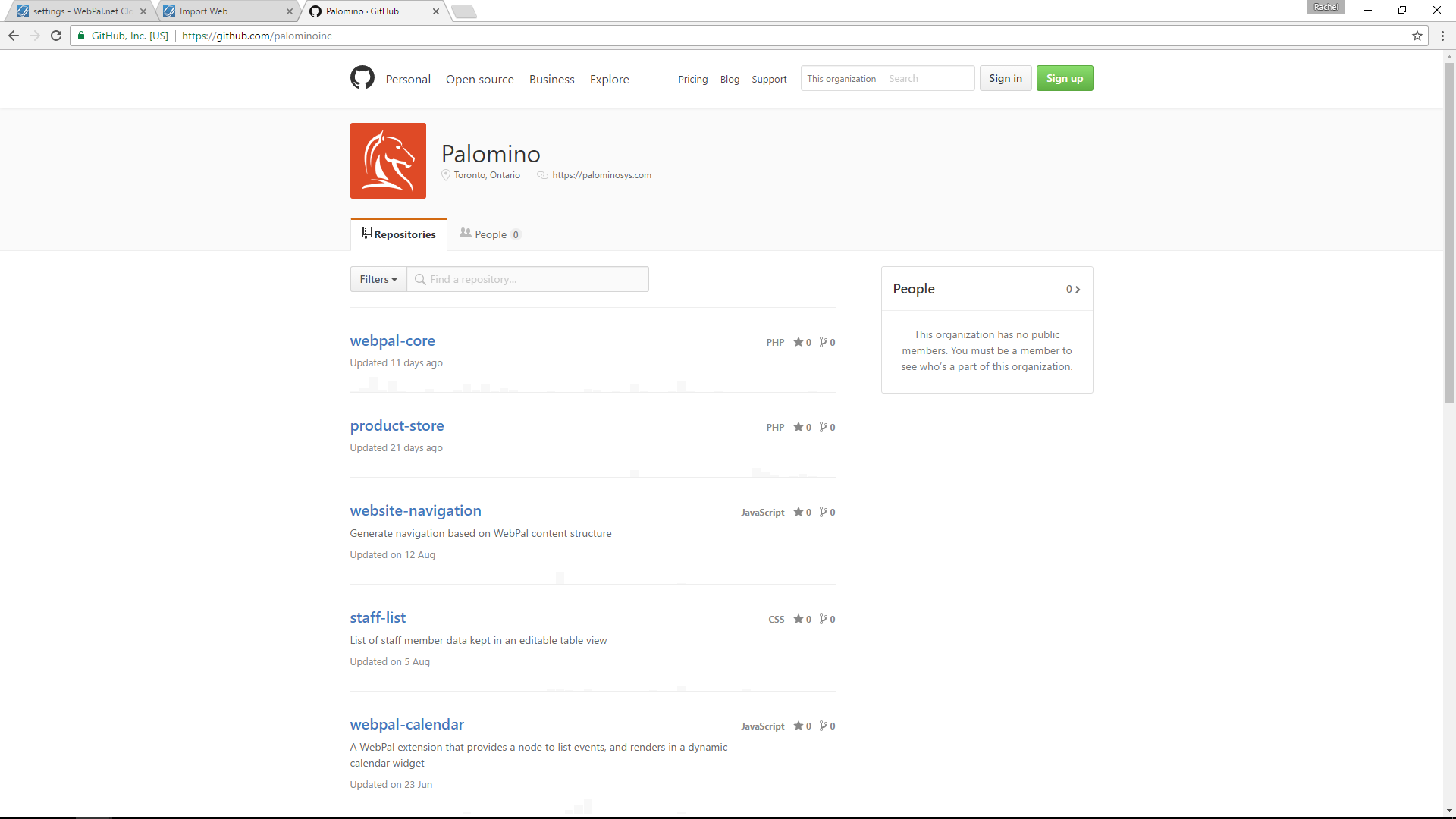Focus the Find a repository field
Image resolution: width=1456 pixels, height=819 pixels.
[528, 279]
